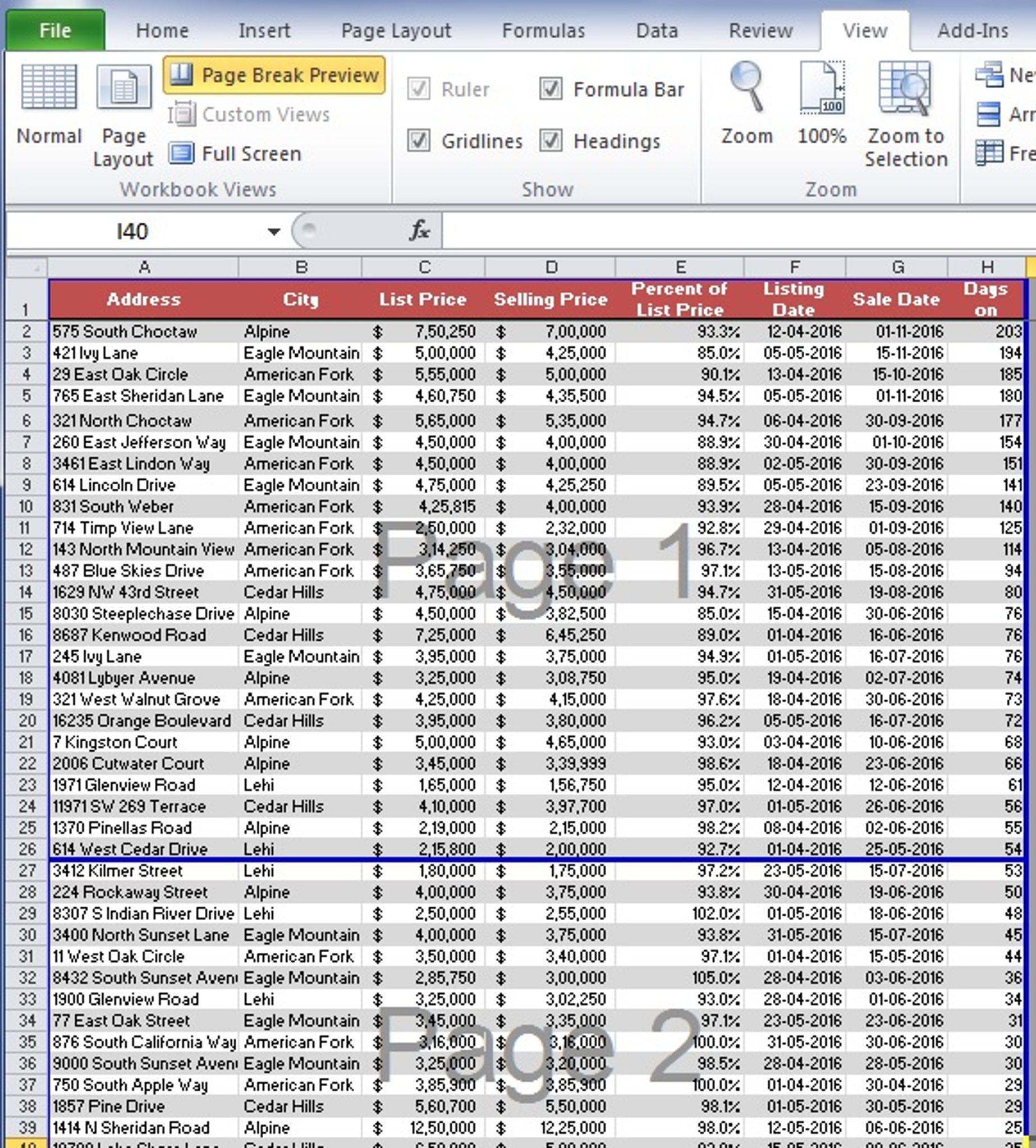Click the Select All corner button
The image size is (1036, 1148).
(x=27, y=267)
